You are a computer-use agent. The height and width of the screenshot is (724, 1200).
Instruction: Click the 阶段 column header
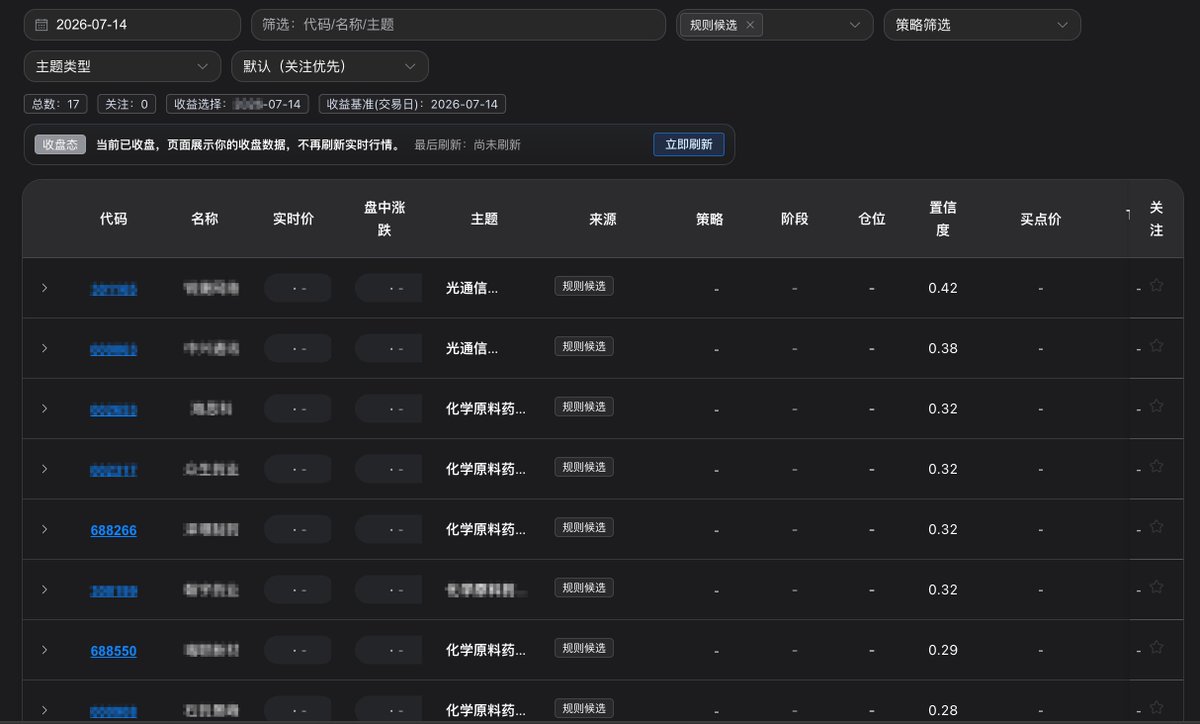point(794,219)
